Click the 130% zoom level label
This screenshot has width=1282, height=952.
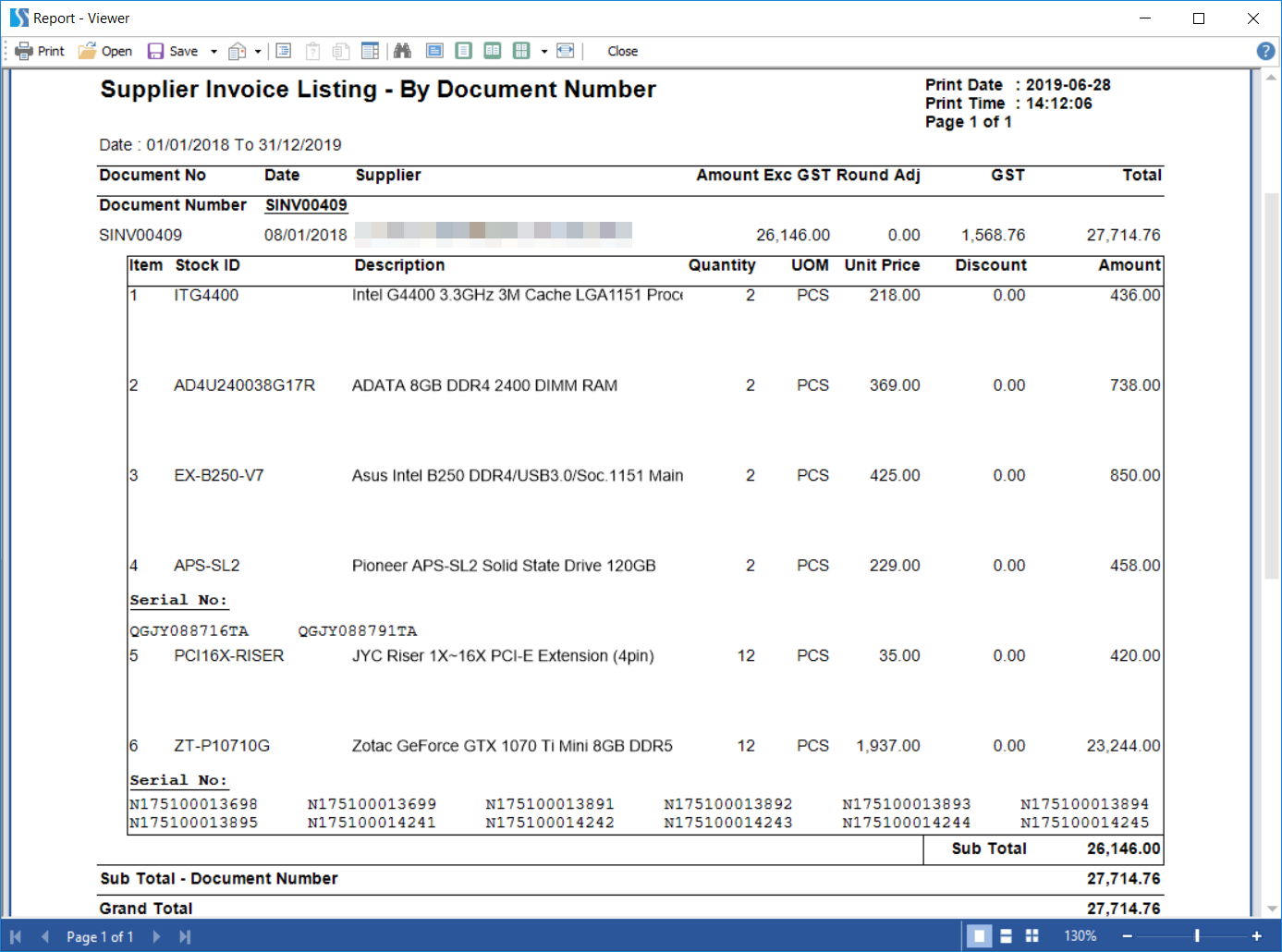(1080, 936)
